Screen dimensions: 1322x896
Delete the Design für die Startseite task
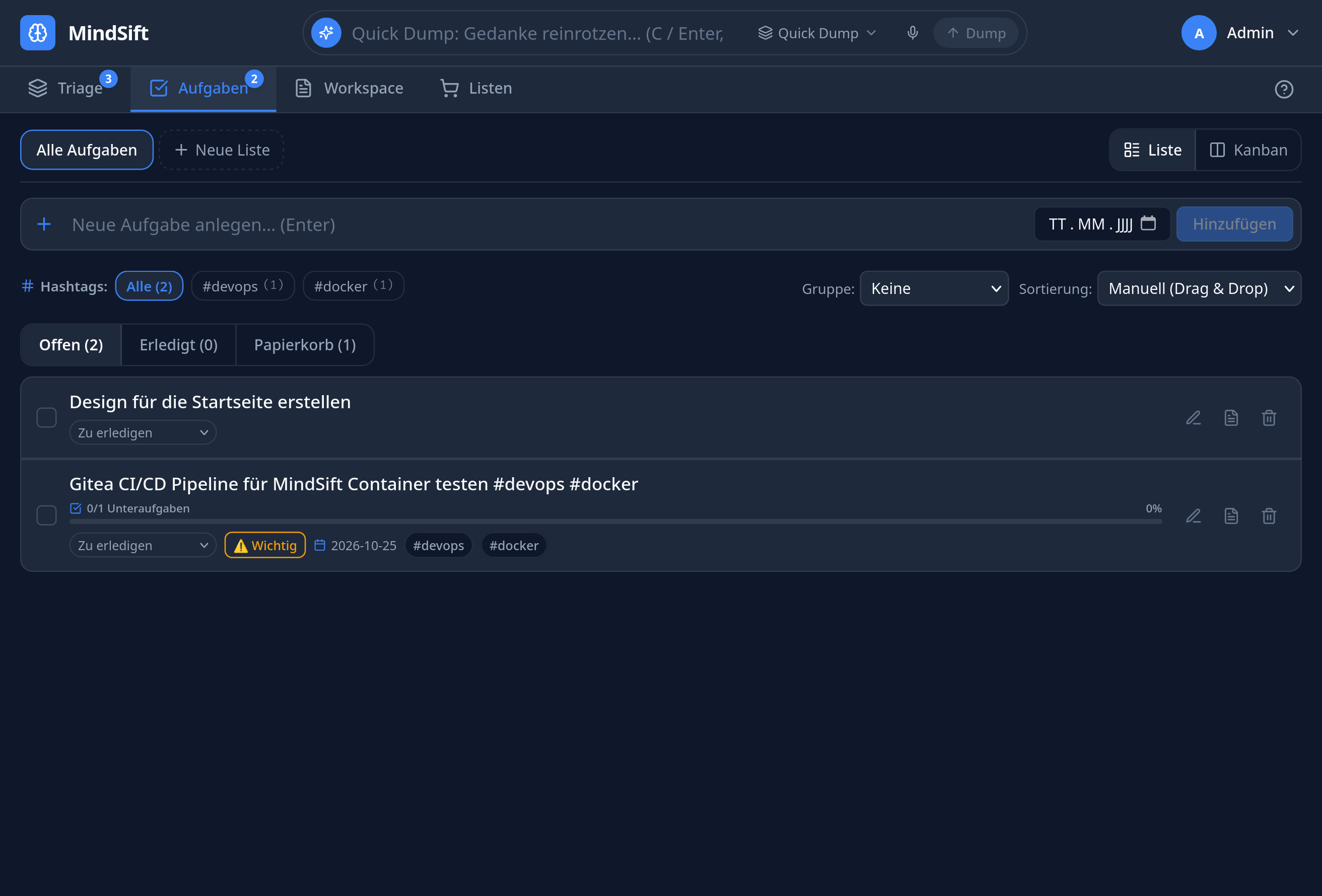1269,418
